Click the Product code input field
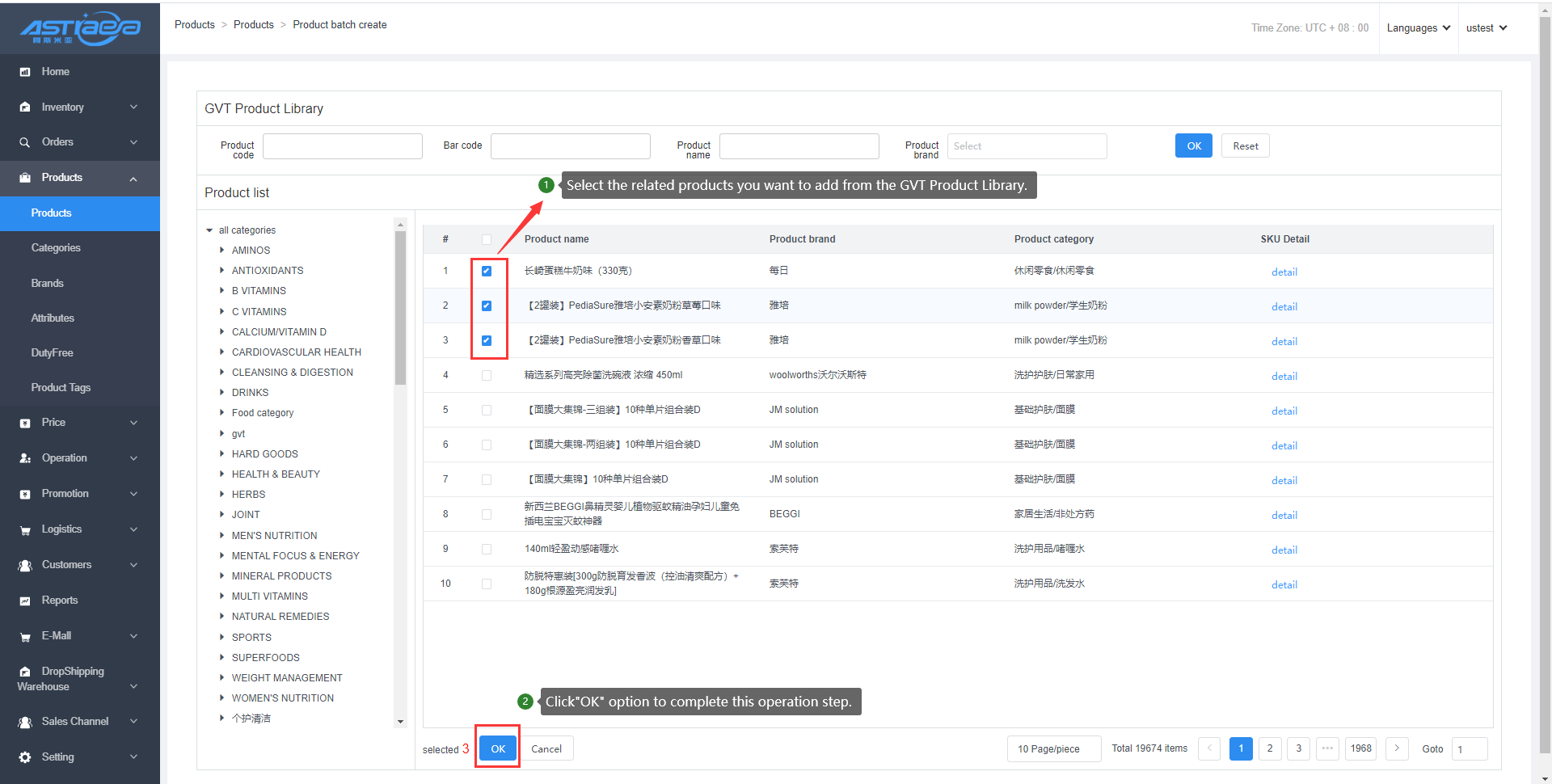This screenshot has height=784, width=1552. [342, 146]
